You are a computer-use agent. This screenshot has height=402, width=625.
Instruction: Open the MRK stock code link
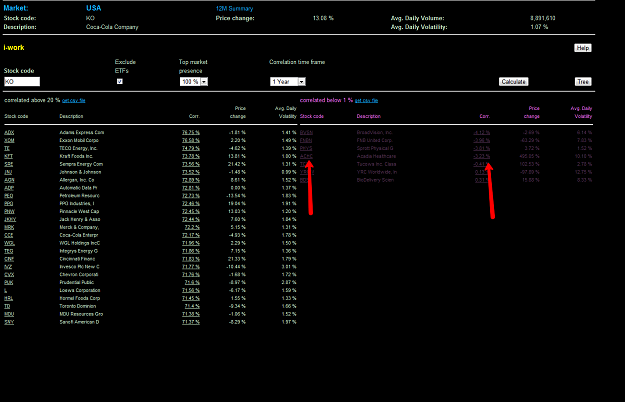pos(9,227)
